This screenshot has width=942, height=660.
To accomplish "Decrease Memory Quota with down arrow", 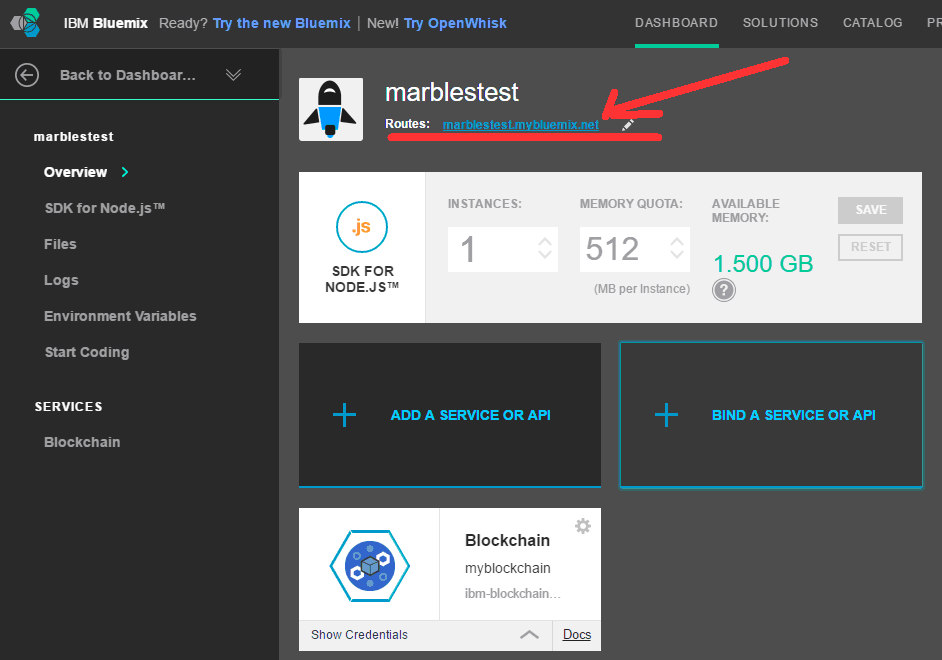I will click(677, 254).
